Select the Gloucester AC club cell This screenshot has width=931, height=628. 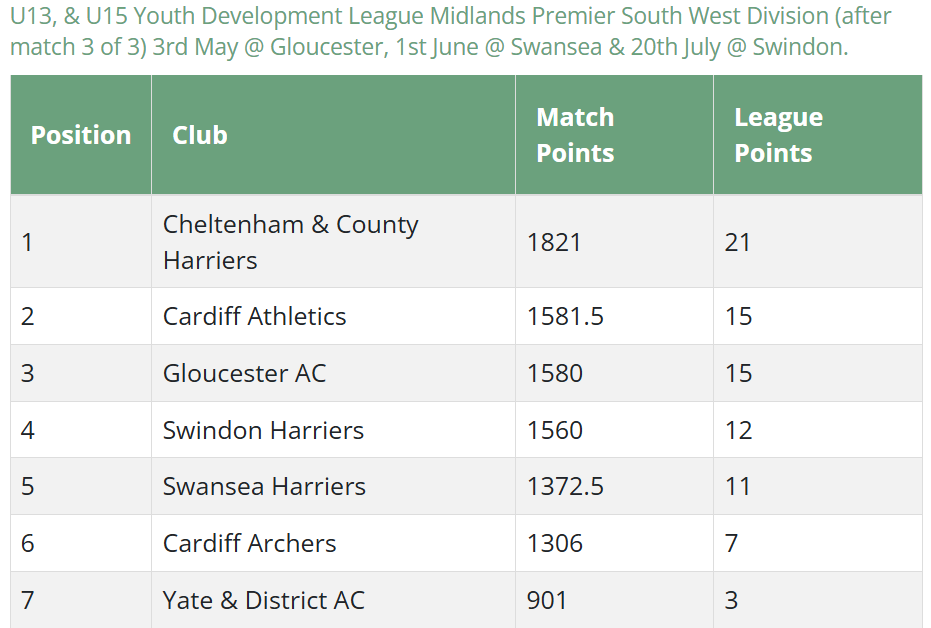click(333, 373)
